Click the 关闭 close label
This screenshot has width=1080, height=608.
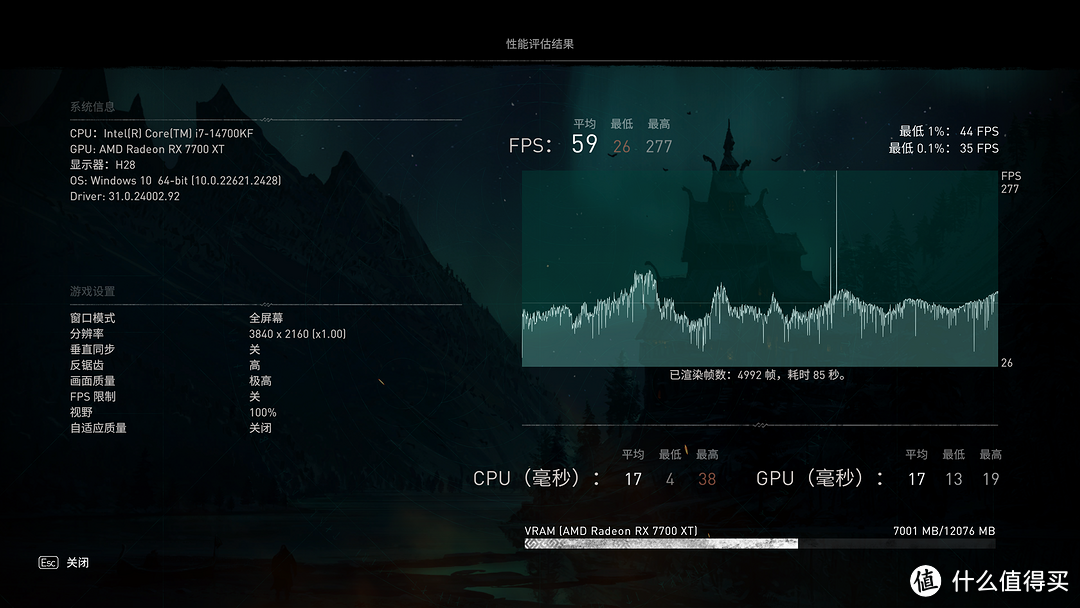[x=78, y=563]
